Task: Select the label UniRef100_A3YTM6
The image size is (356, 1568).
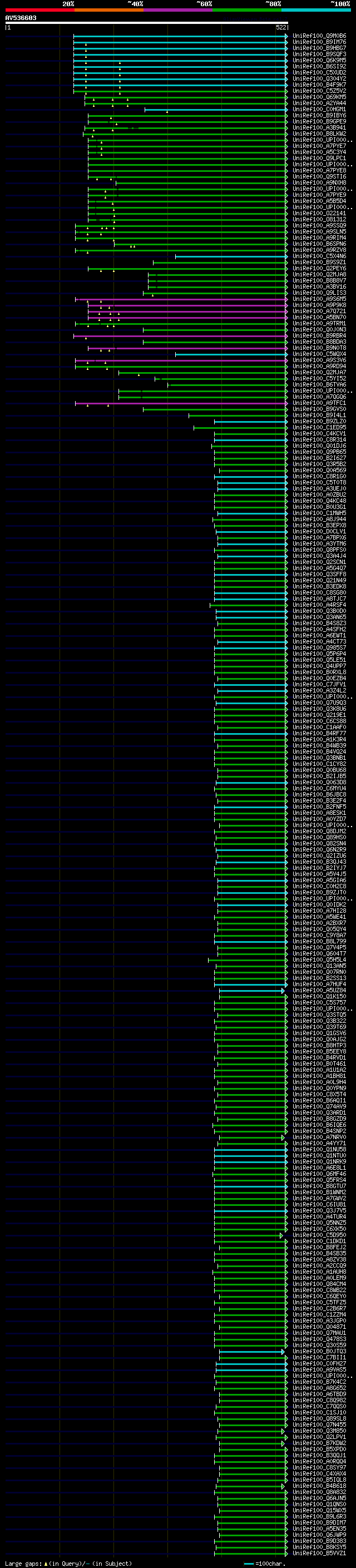Action: (x=319, y=543)
